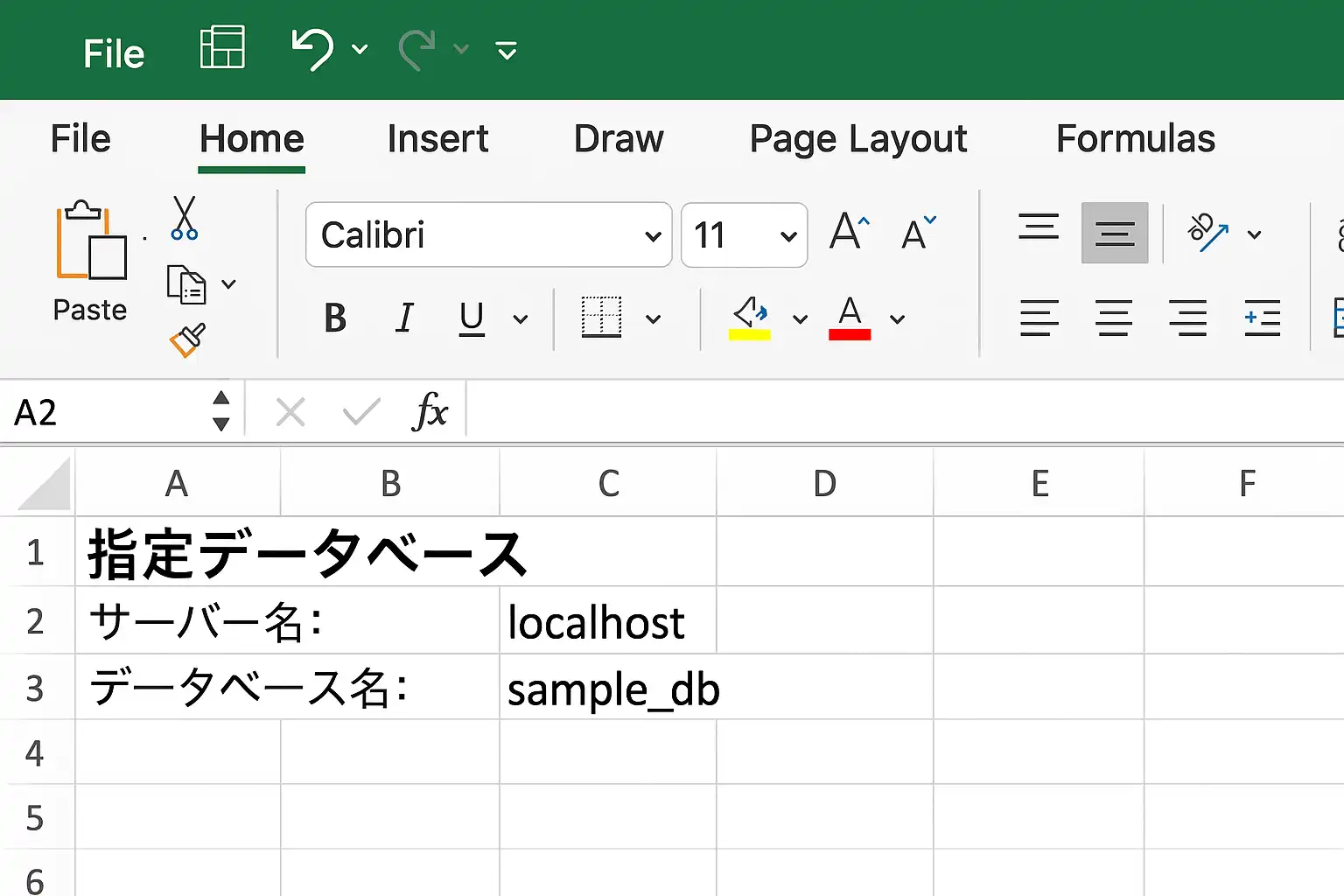
Task: Click the text Orientation icon
Action: 1208,233
